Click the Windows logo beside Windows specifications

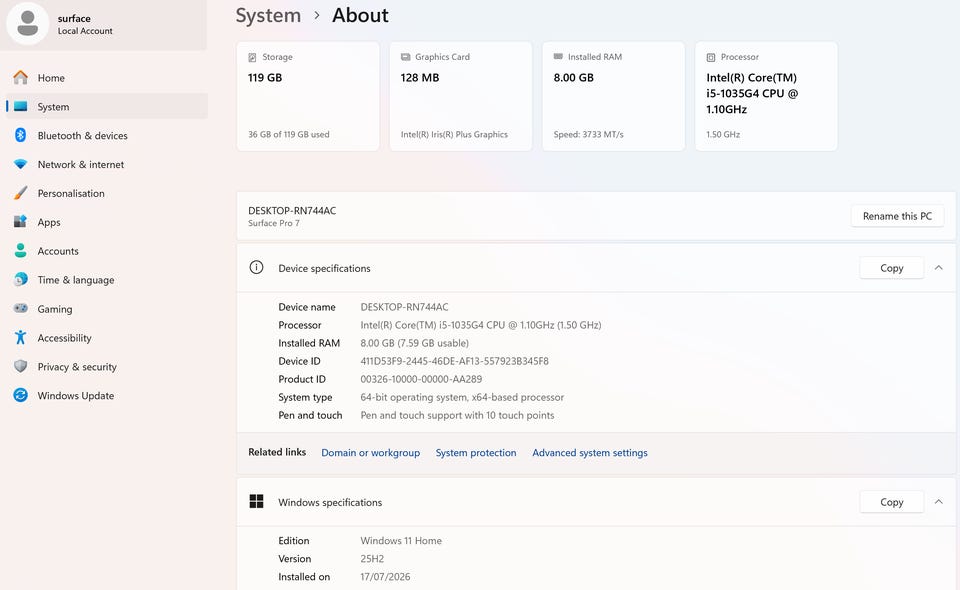256,501
